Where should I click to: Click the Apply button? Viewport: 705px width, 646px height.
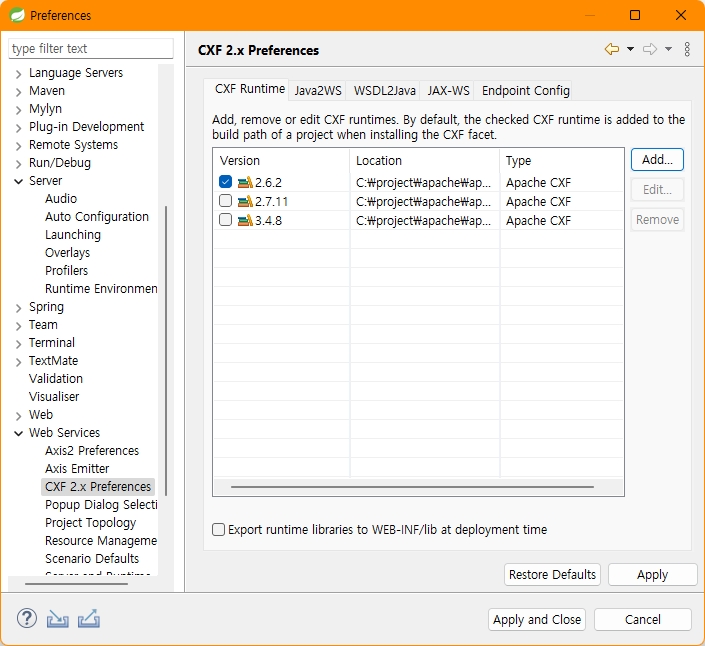pyautogui.click(x=652, y=575)
